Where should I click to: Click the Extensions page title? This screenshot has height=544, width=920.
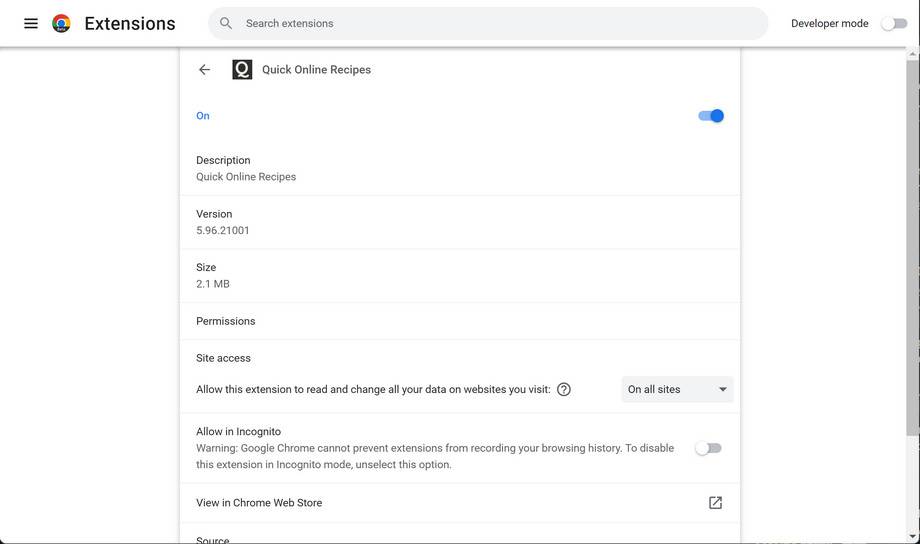130,23
